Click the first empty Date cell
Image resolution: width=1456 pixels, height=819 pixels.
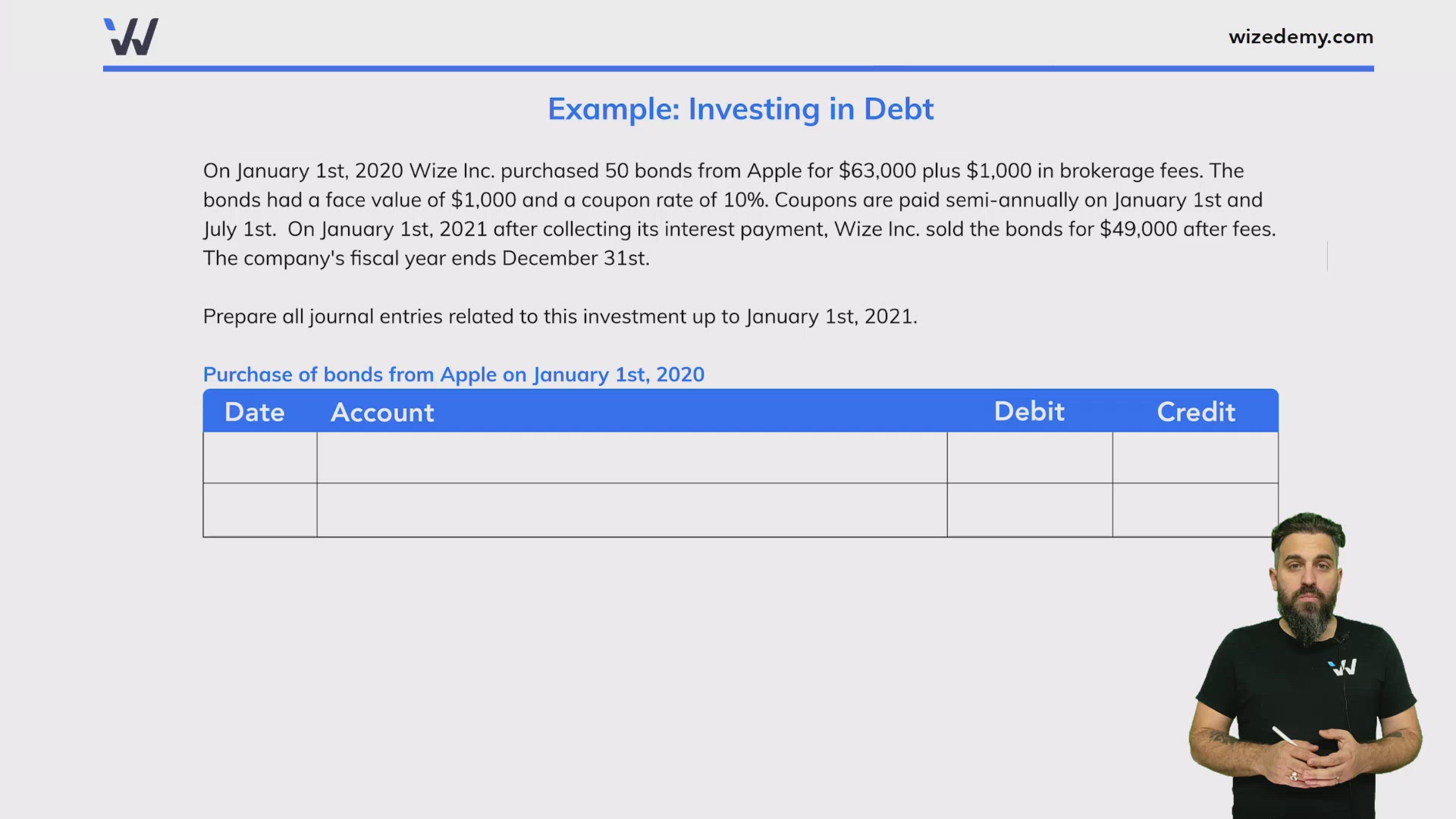coord(259,457)
